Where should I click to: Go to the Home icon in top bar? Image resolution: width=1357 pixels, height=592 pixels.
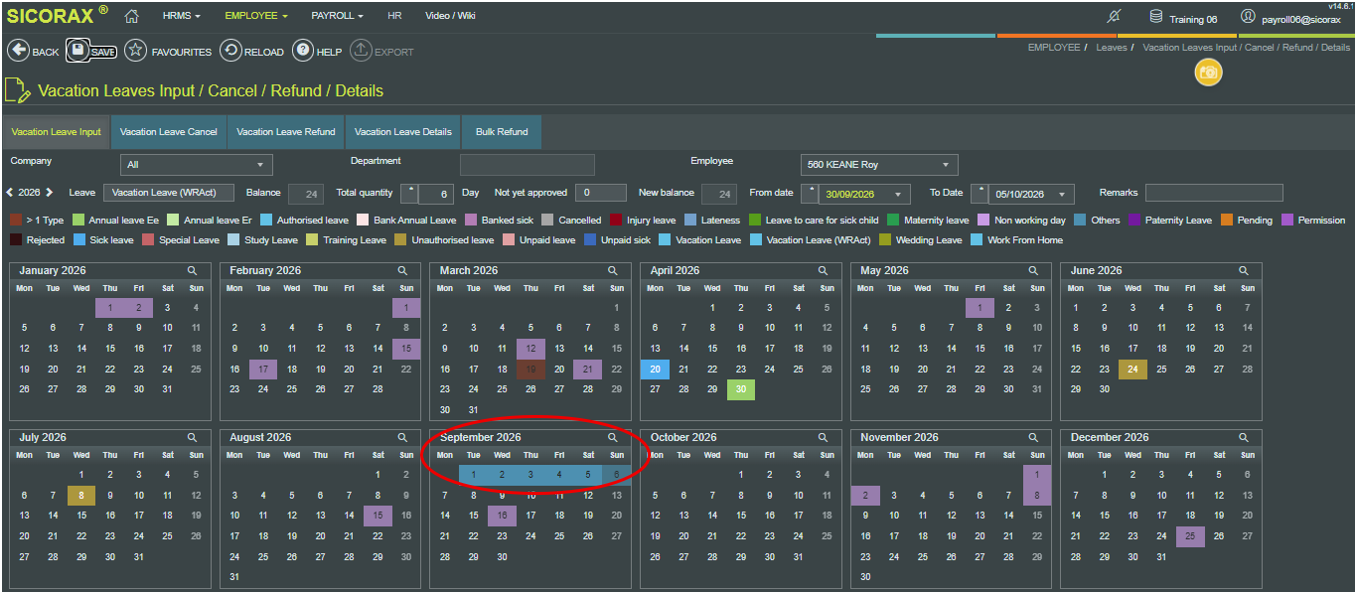(x=131, y=16)
